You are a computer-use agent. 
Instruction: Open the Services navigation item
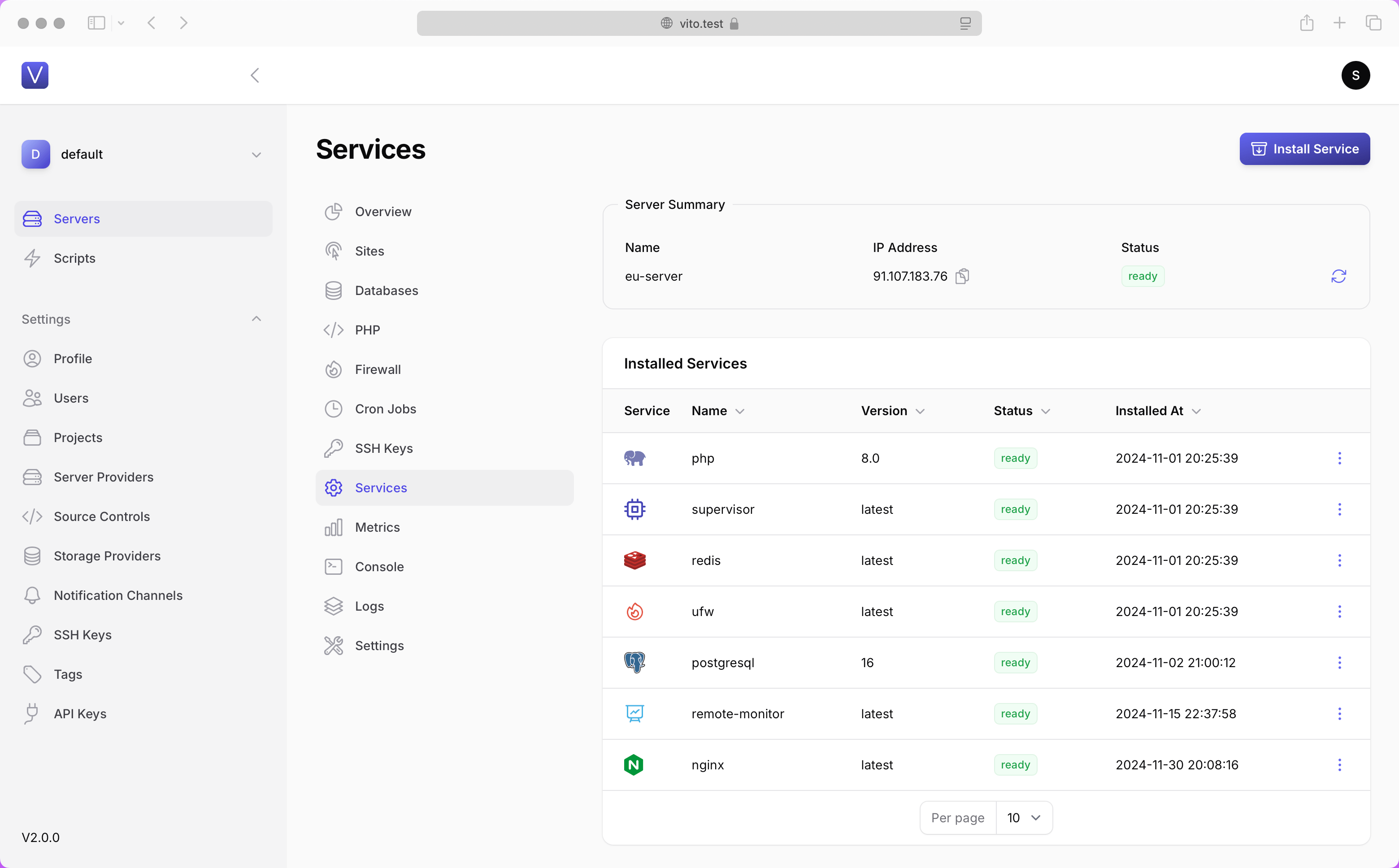381,487
